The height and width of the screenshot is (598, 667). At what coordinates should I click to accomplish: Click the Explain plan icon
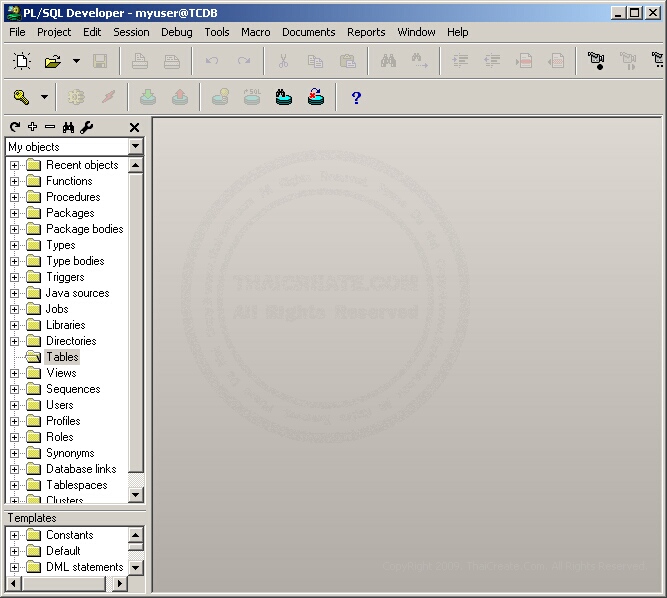click(x=220, y=97)
